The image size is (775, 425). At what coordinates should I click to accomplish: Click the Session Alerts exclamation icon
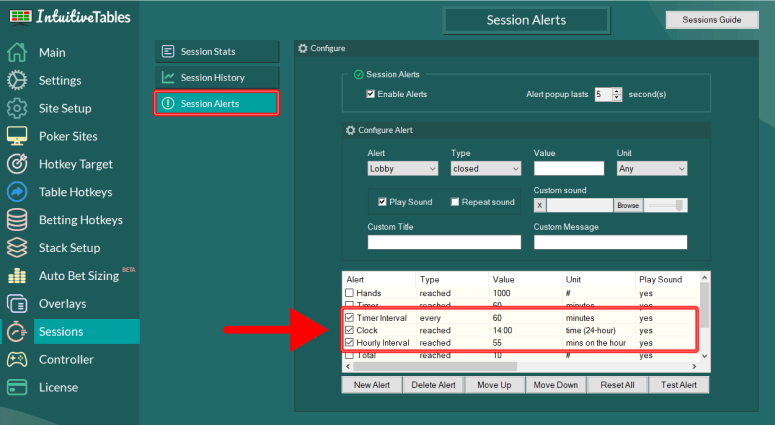tap(168, 103)
